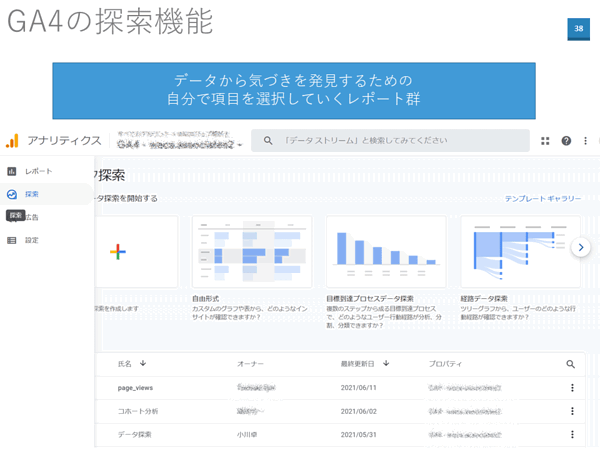Click the アナリティクス product name
The width and height of the screenshot is (600, 450).
click(x=64, y=140)
